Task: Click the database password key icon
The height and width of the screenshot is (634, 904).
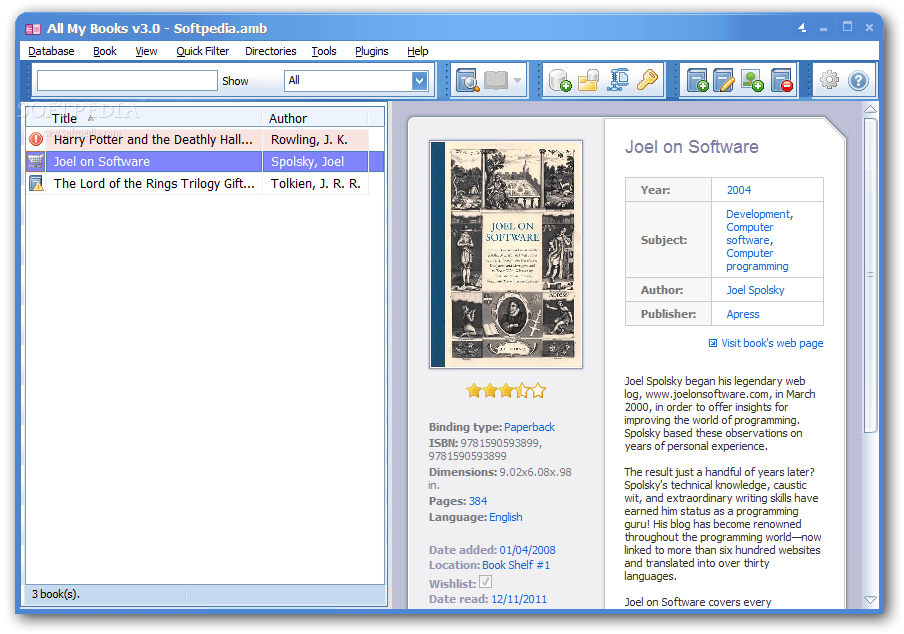Action: (x=647, y=80)
